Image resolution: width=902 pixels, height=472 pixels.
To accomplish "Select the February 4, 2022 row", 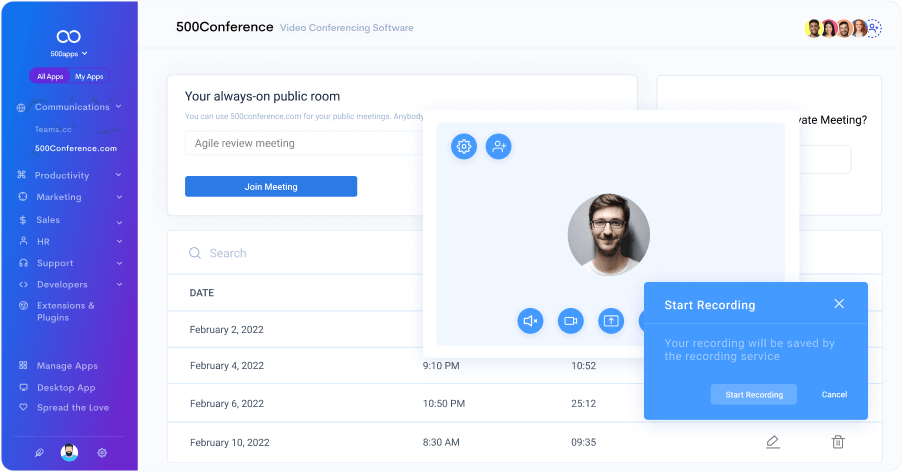I will point(406,366).
